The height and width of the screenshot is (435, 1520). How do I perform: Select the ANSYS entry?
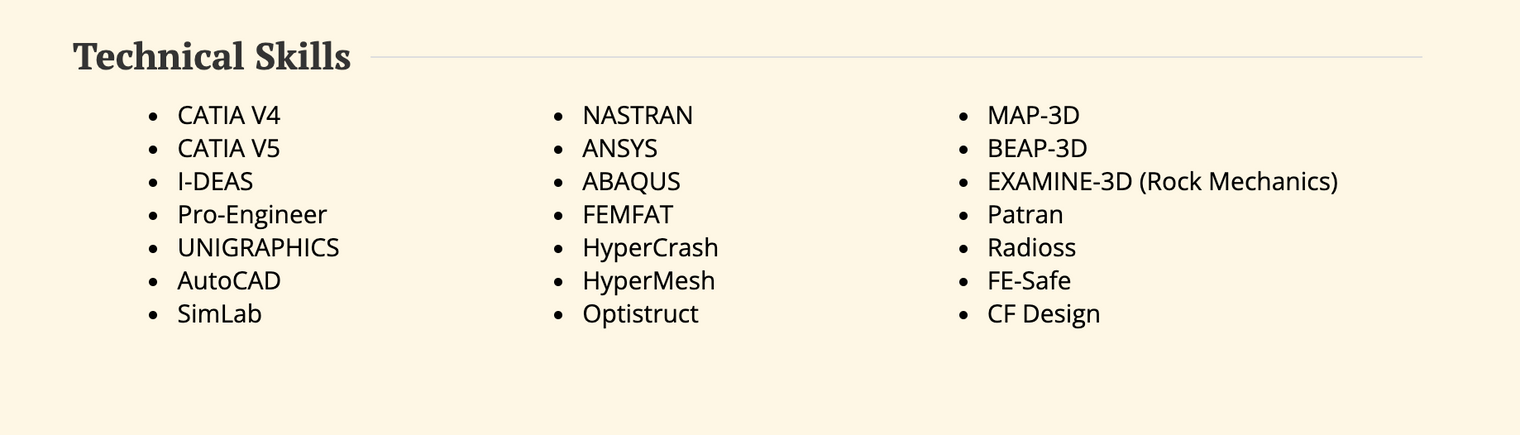[x=620, y=149]
